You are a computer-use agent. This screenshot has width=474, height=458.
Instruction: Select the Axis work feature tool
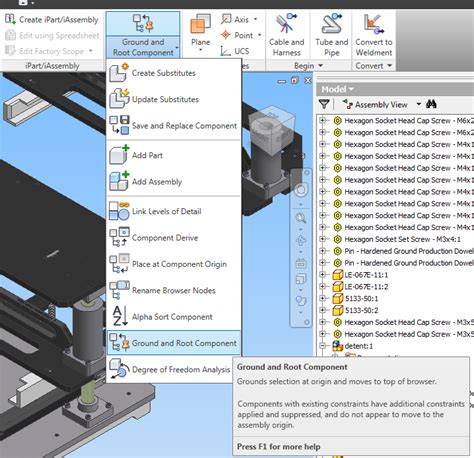(x=235, y=19)
